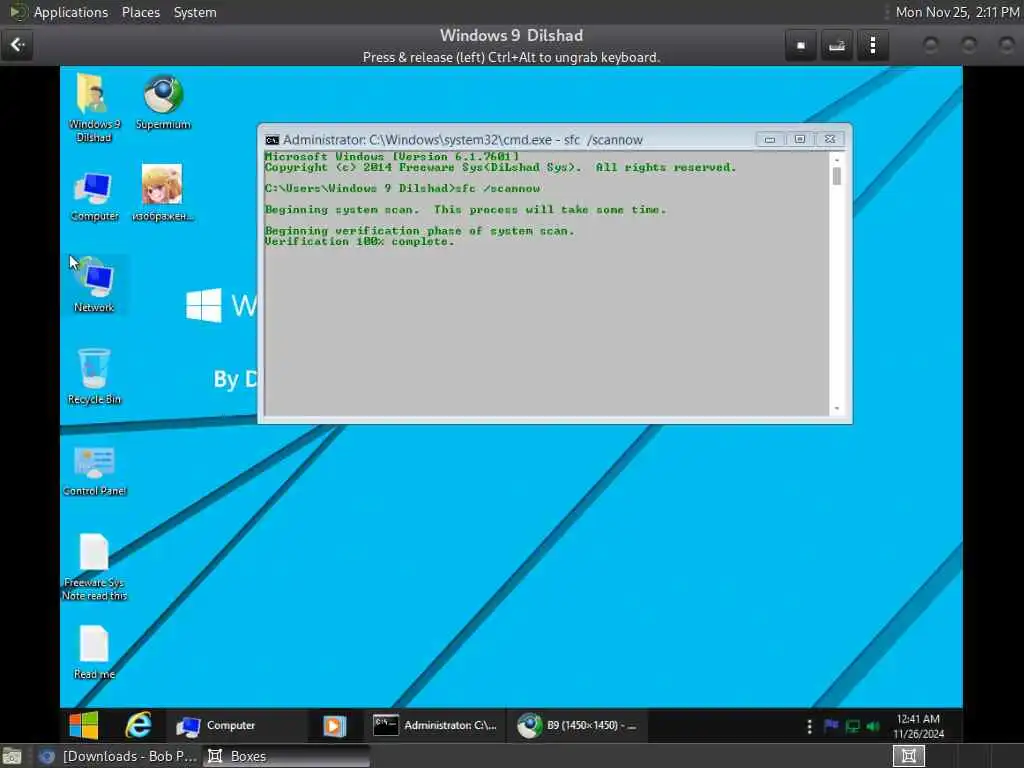Launch the Supermium browser desktop icon
This screenshot has height=768, width=1024.
163,103
